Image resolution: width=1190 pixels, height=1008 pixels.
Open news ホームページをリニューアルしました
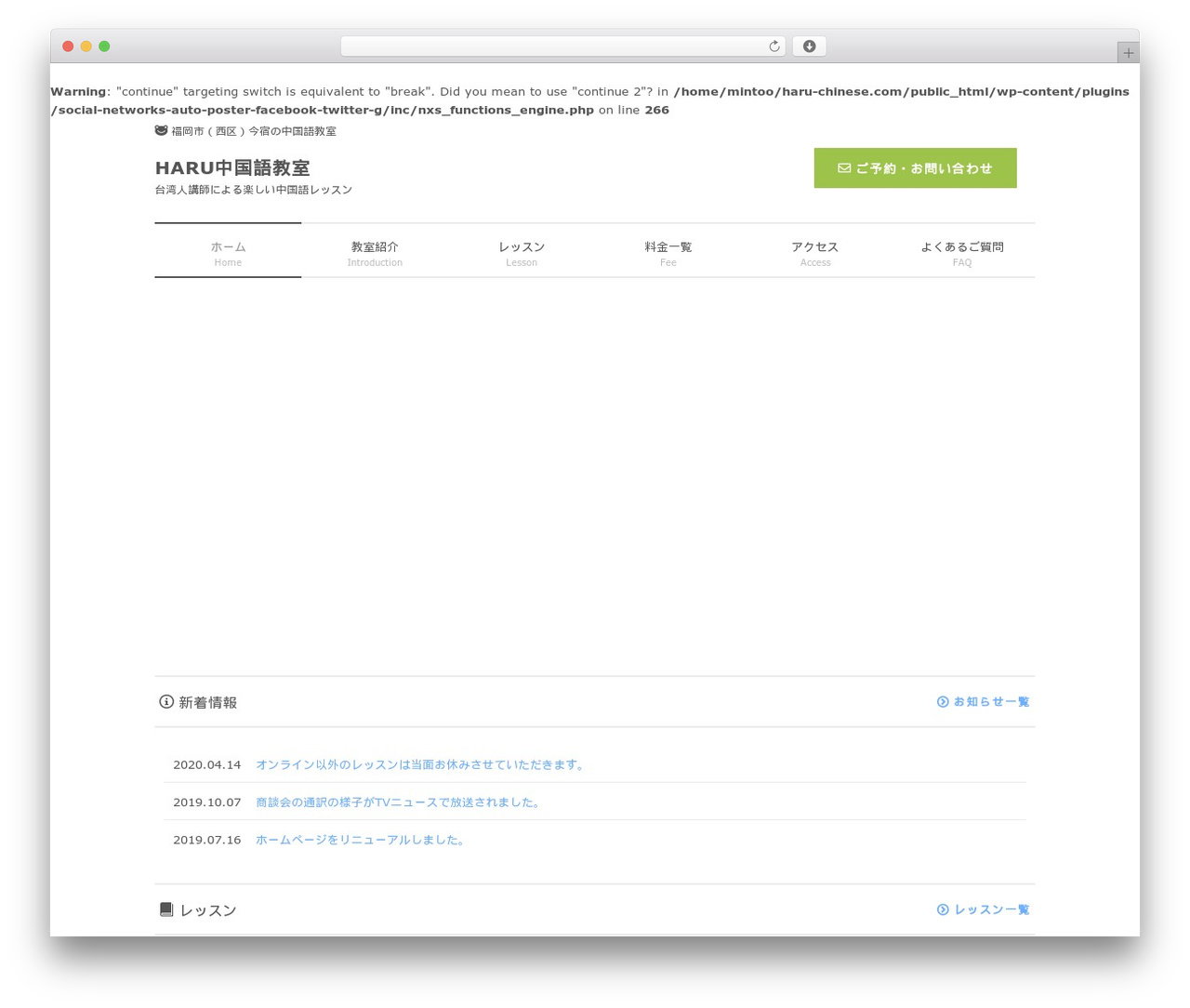pos(362,840)
